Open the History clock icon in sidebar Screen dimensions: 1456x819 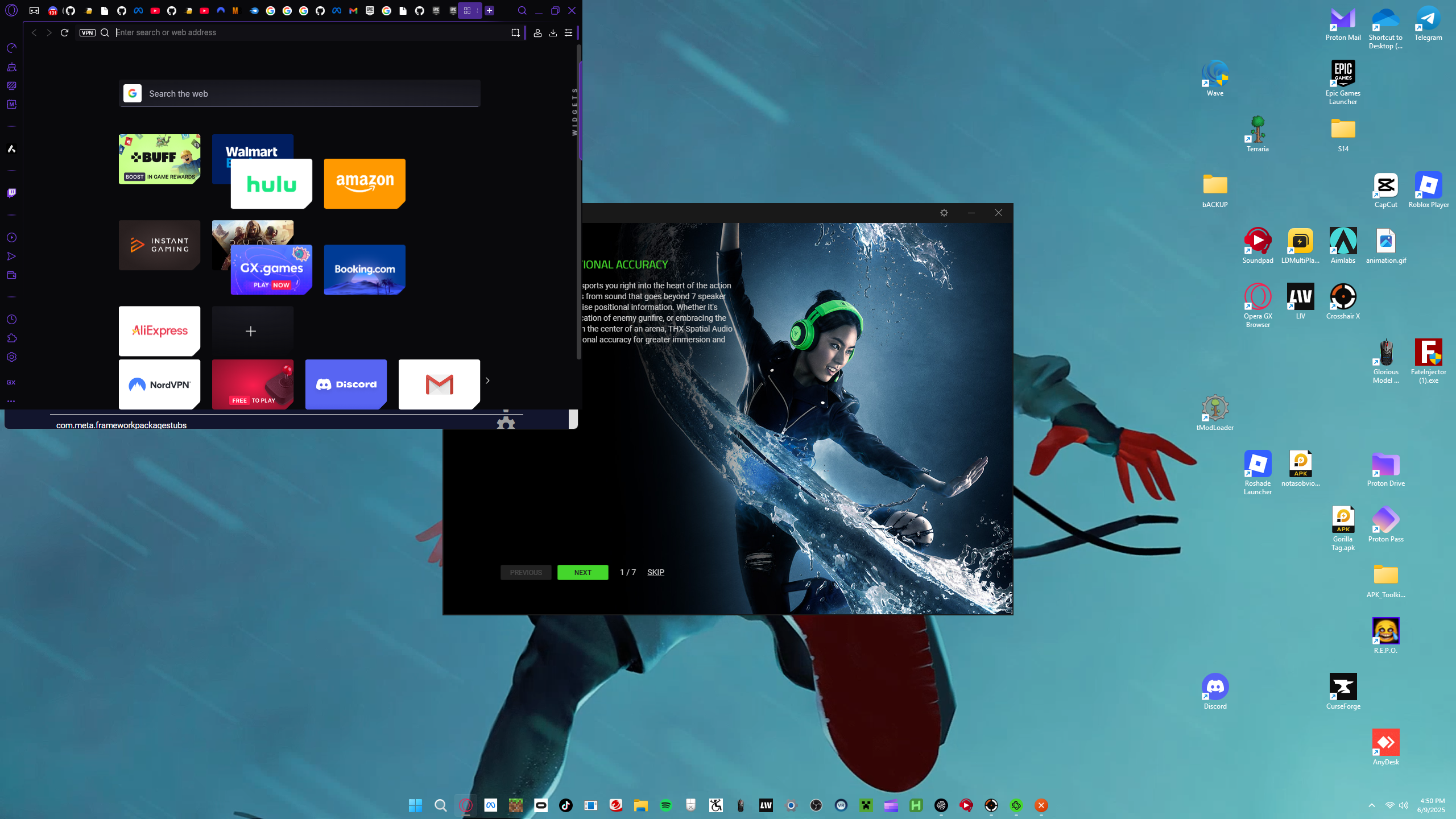[11, 320]
